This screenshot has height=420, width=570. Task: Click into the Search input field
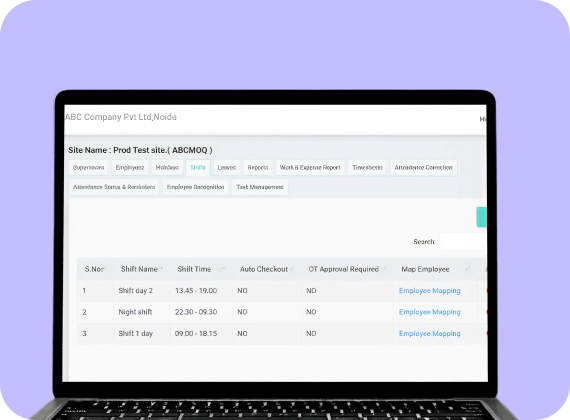click(463, 241)
